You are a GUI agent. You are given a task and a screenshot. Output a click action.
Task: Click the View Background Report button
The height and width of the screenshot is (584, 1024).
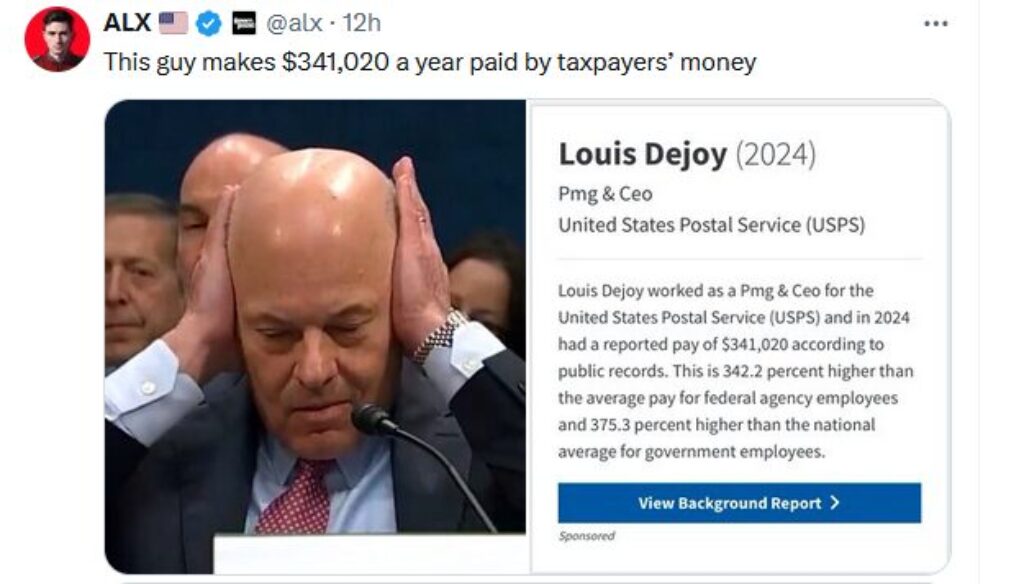(739, 503)
